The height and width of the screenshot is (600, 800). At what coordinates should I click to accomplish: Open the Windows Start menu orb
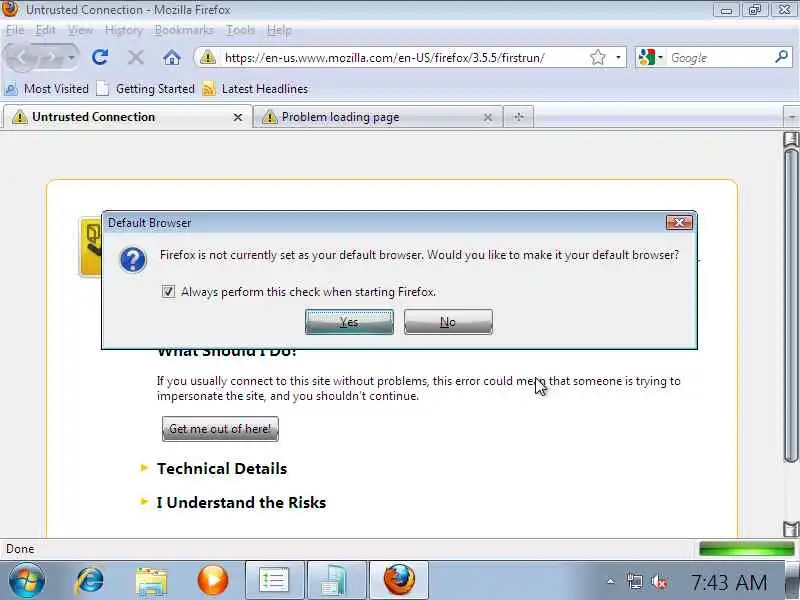27,581
